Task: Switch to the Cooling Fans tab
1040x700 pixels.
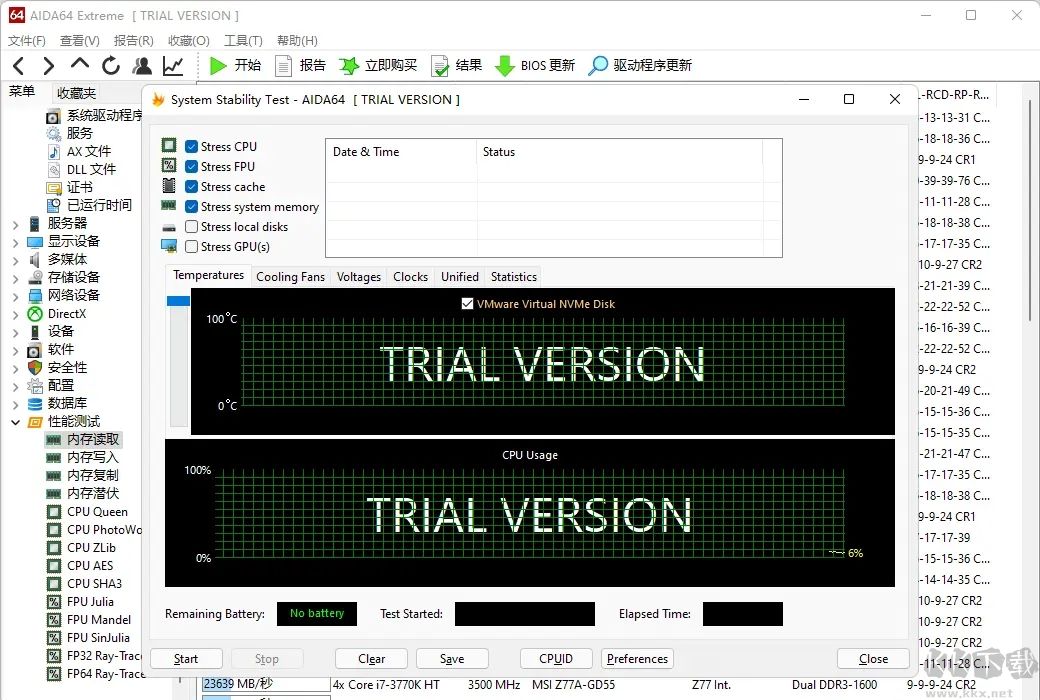Action: pos(290,277)
